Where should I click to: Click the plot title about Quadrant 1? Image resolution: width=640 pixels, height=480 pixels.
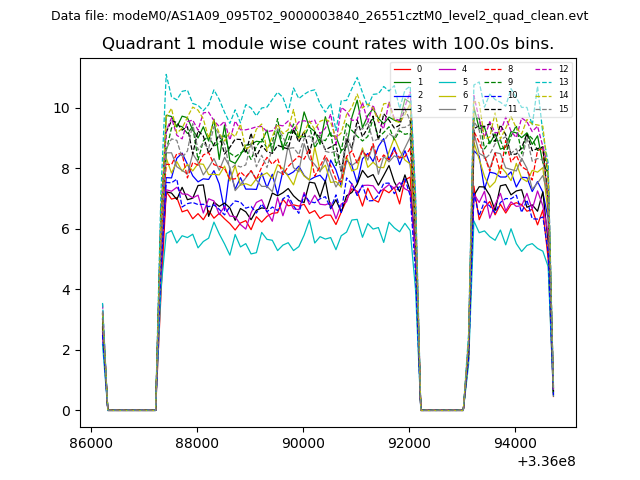click(x=328, y=44)
